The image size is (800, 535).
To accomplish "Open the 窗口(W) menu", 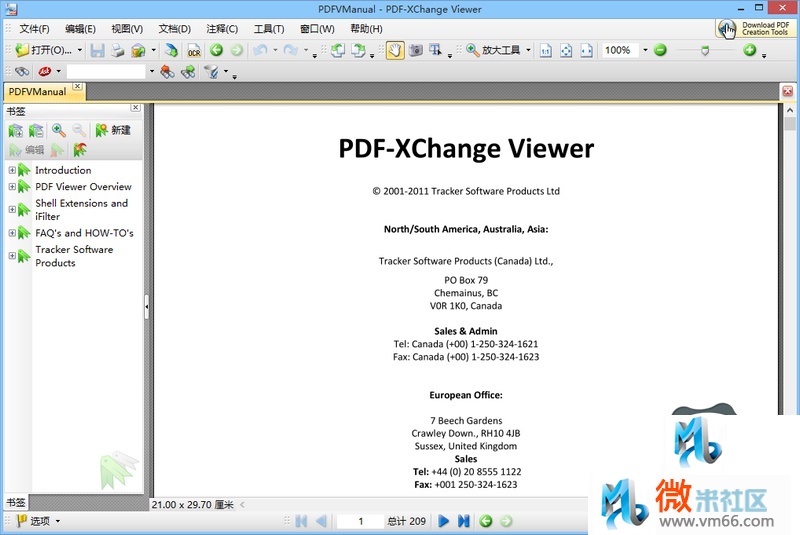I will tap(317, 29).
